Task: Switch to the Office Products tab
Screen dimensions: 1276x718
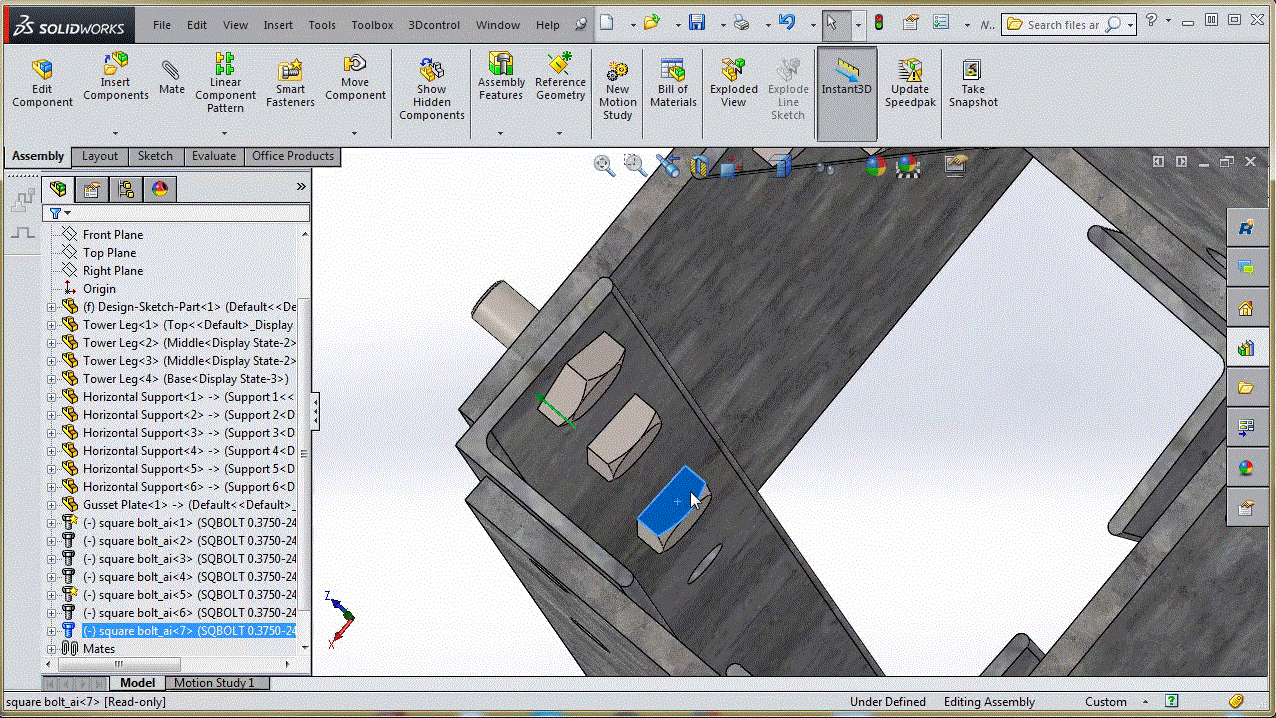Action: [x=293, y=156]
